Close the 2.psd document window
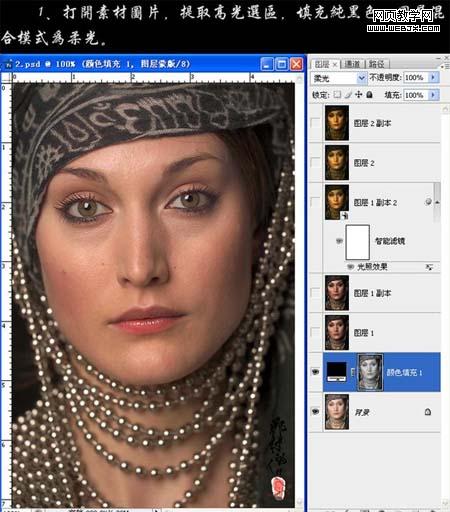The image size is (450, 512). tap(296, 64)
